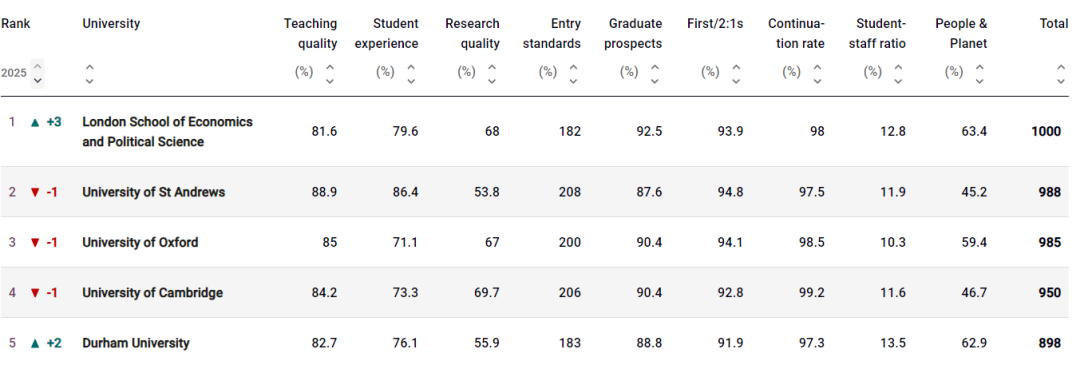Open University of Cambridge entry
This screenshot has width=1080, height=365.
[152, 293]
